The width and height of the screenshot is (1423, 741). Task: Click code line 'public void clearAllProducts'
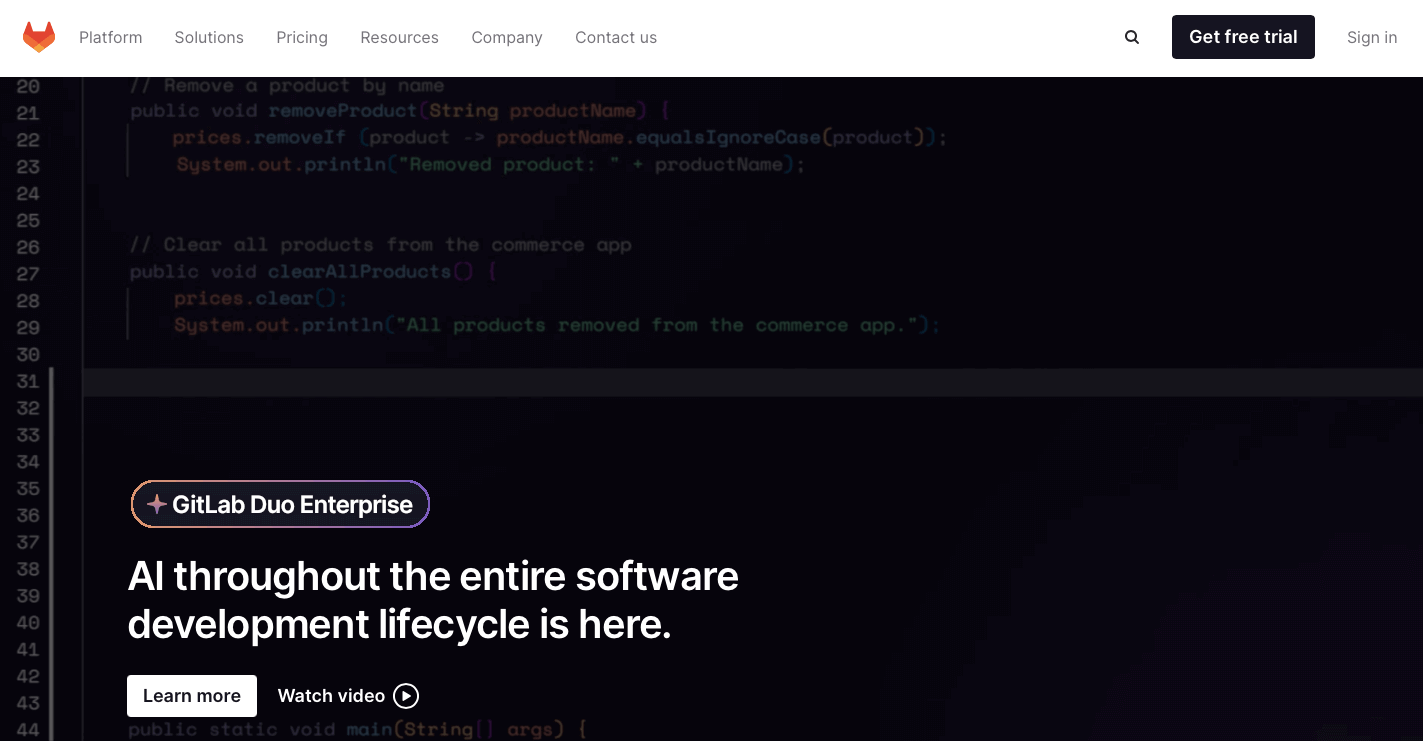point(313,272)
